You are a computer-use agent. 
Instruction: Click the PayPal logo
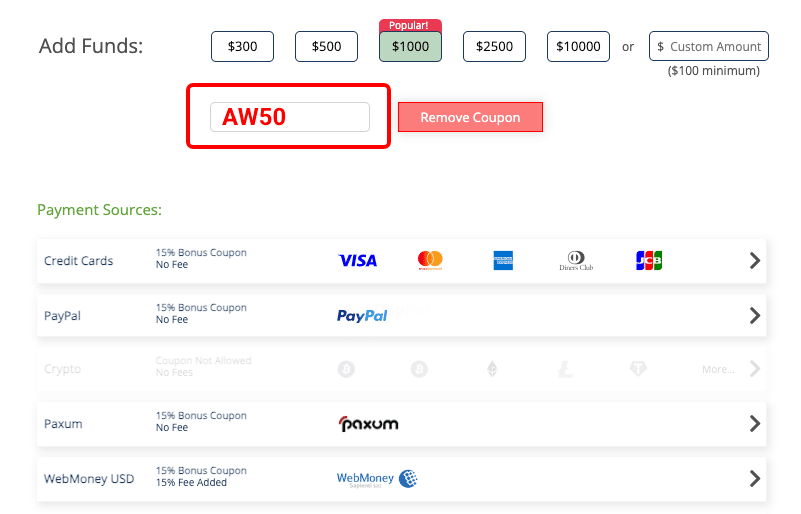[362, 316]
